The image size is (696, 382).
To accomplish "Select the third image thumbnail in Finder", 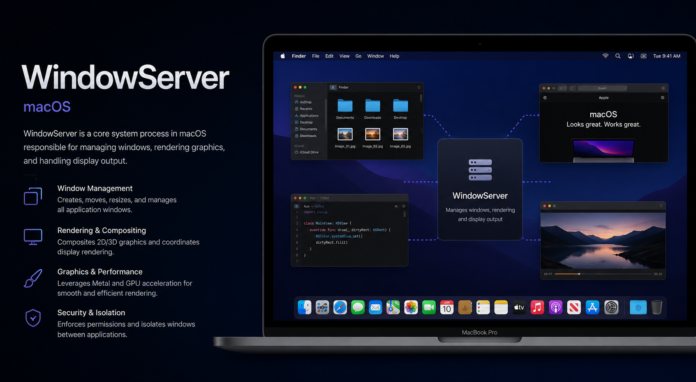I will 400,134.
